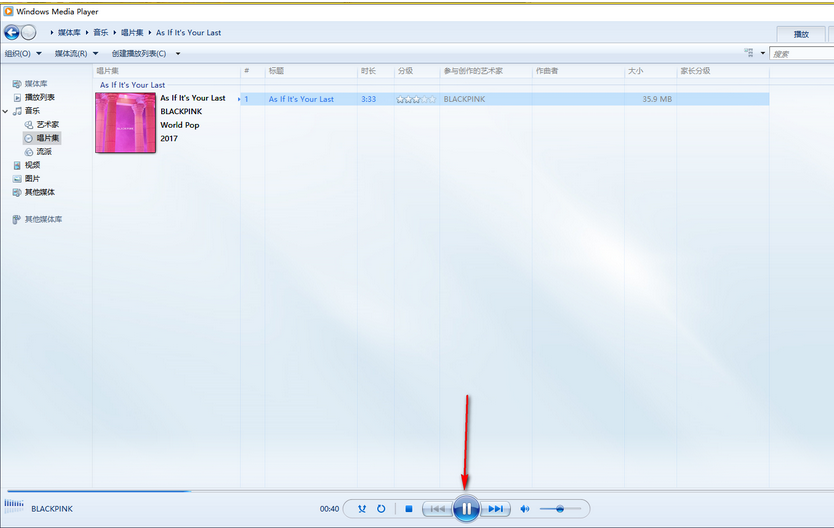This screenshot has height=528, width=834.
Task: Click the 35.9 MB size cell
Action: click(x=657, y=99)
